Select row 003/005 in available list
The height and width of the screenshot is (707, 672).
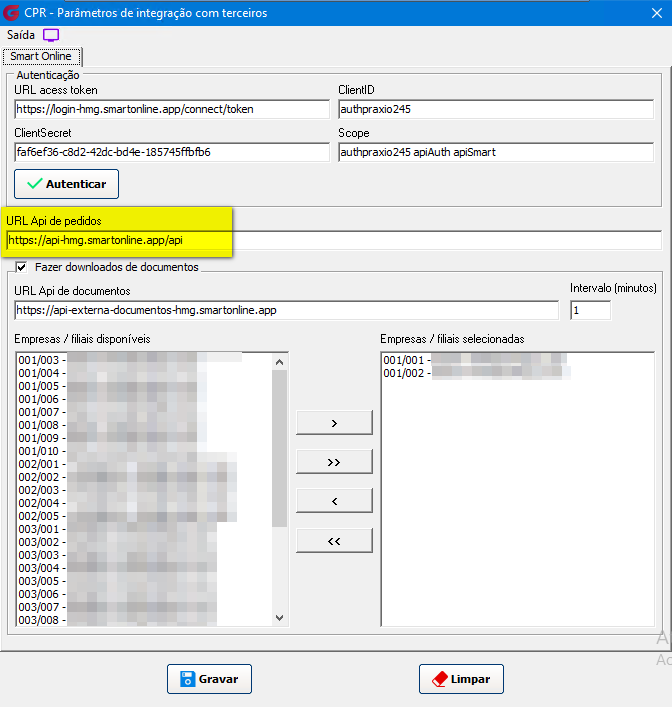coord(144,581)
